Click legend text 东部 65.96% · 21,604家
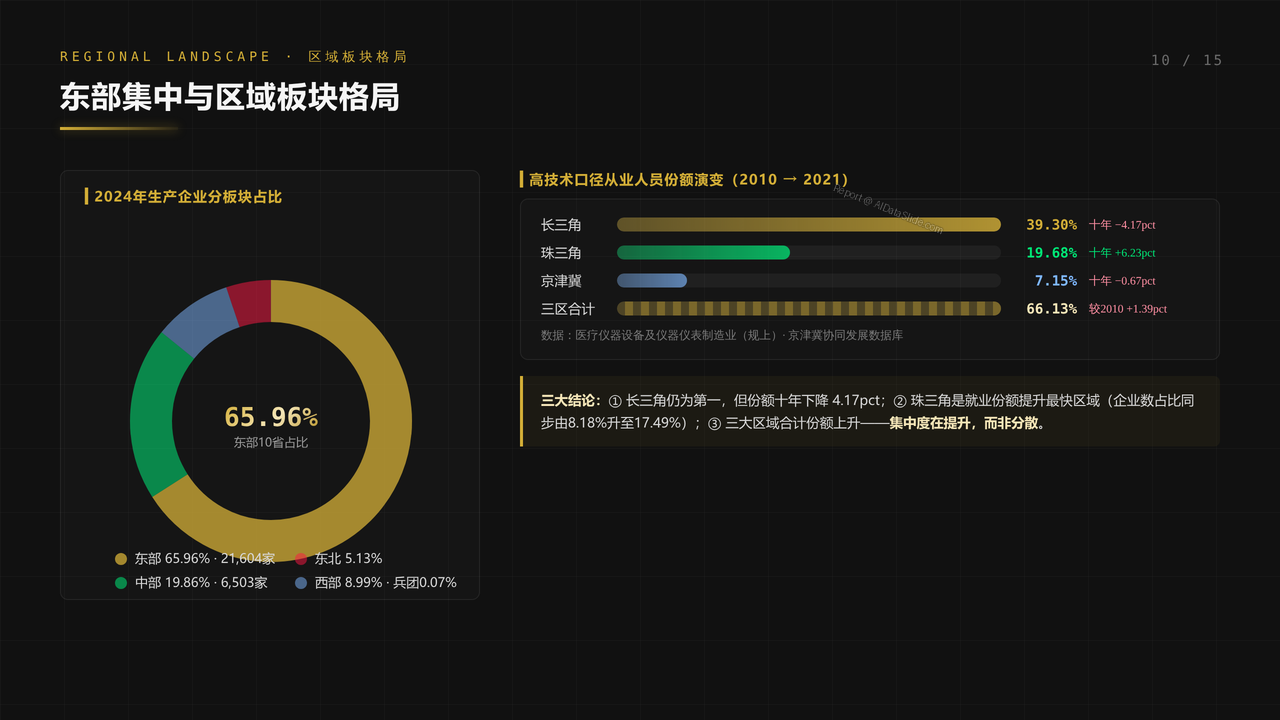Screen dimensions: 1280x720 205,559
